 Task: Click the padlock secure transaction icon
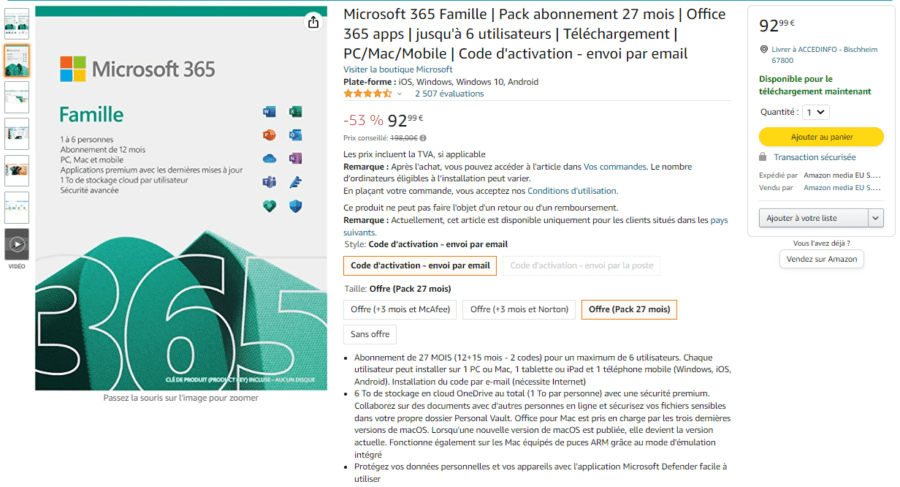pyautogui.click(x=763, y=157)
